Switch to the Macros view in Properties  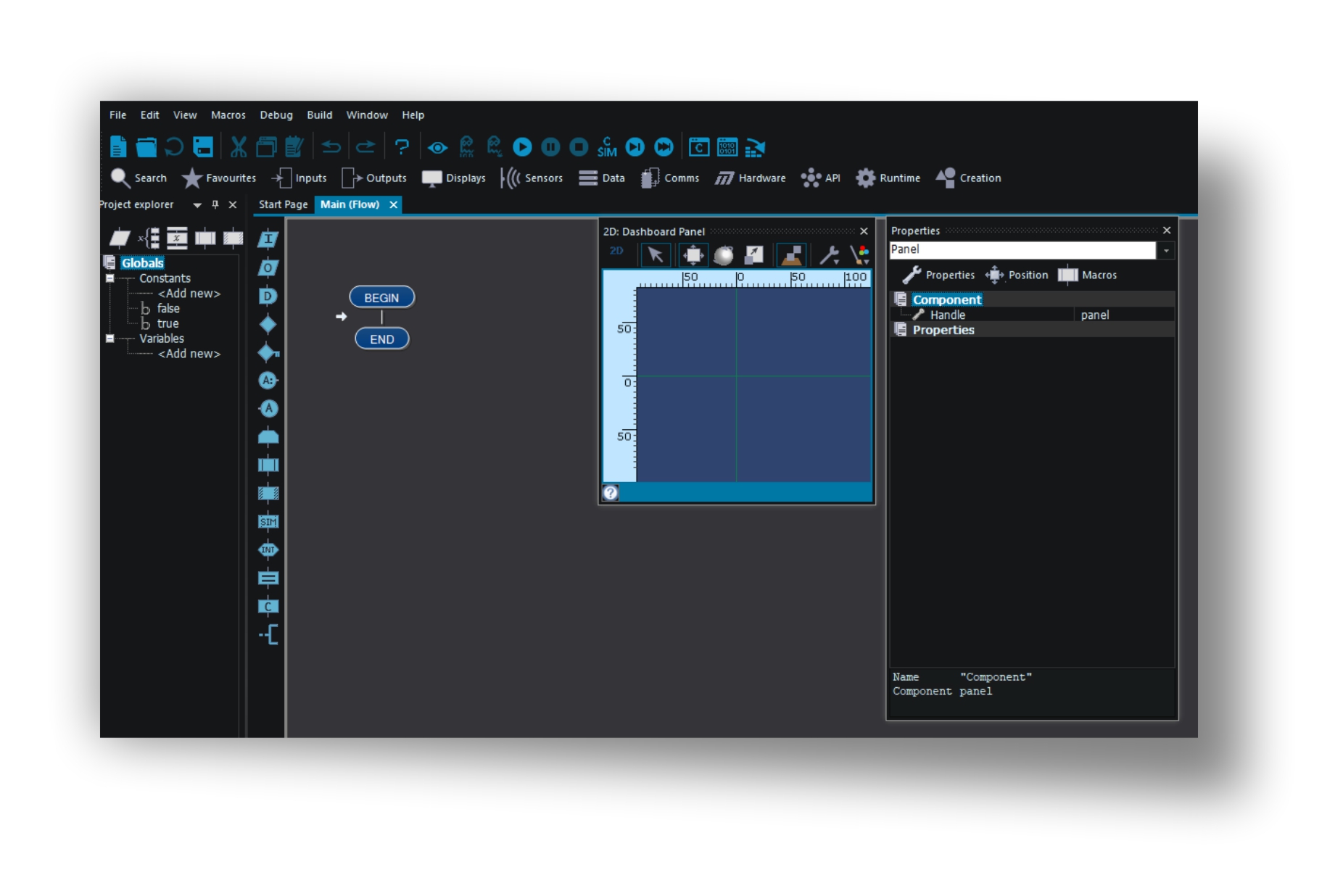pyautogui.click(x=1088, y=275)
